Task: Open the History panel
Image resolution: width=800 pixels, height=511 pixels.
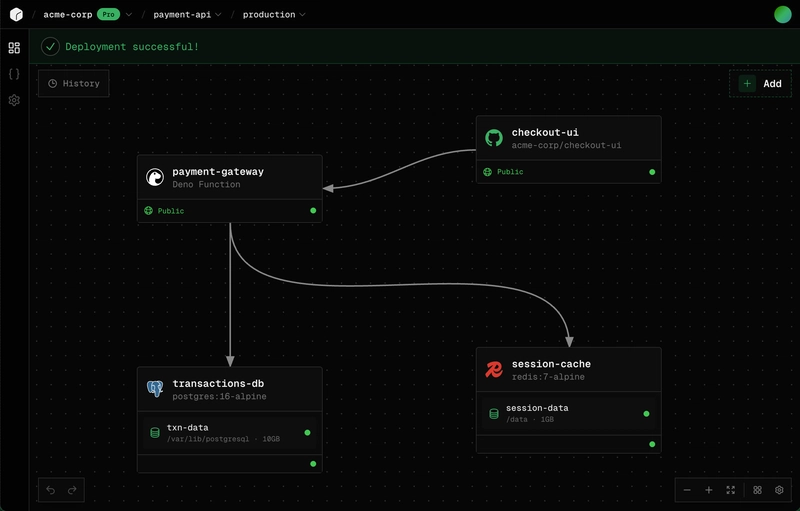Action: [74, 83]
